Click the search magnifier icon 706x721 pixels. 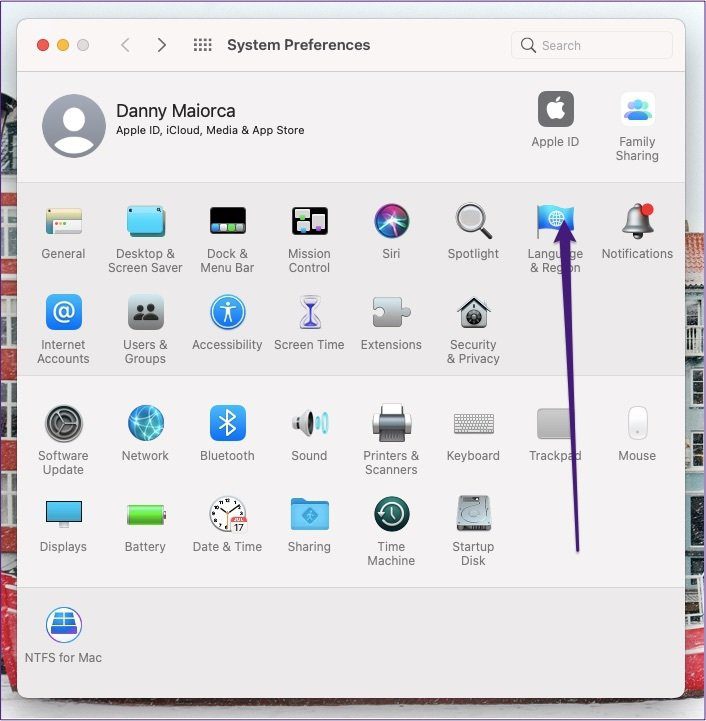528,45
